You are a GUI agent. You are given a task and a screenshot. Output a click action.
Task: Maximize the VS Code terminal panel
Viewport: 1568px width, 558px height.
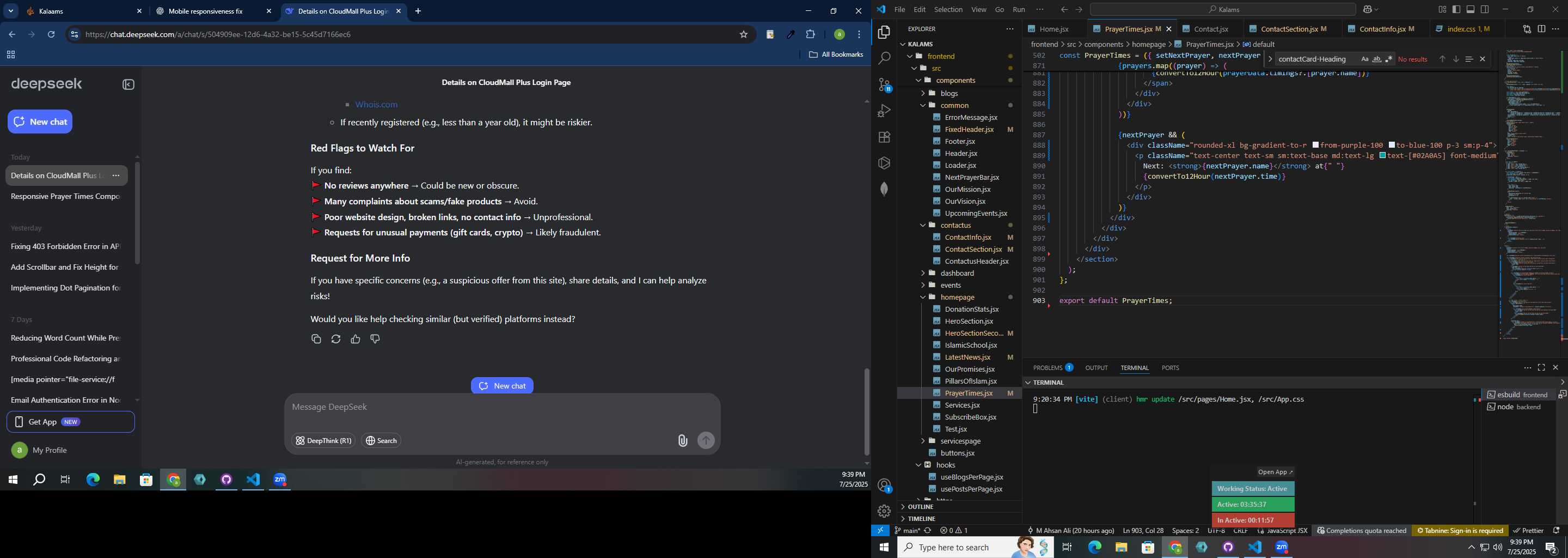(x=1541, y=368)
